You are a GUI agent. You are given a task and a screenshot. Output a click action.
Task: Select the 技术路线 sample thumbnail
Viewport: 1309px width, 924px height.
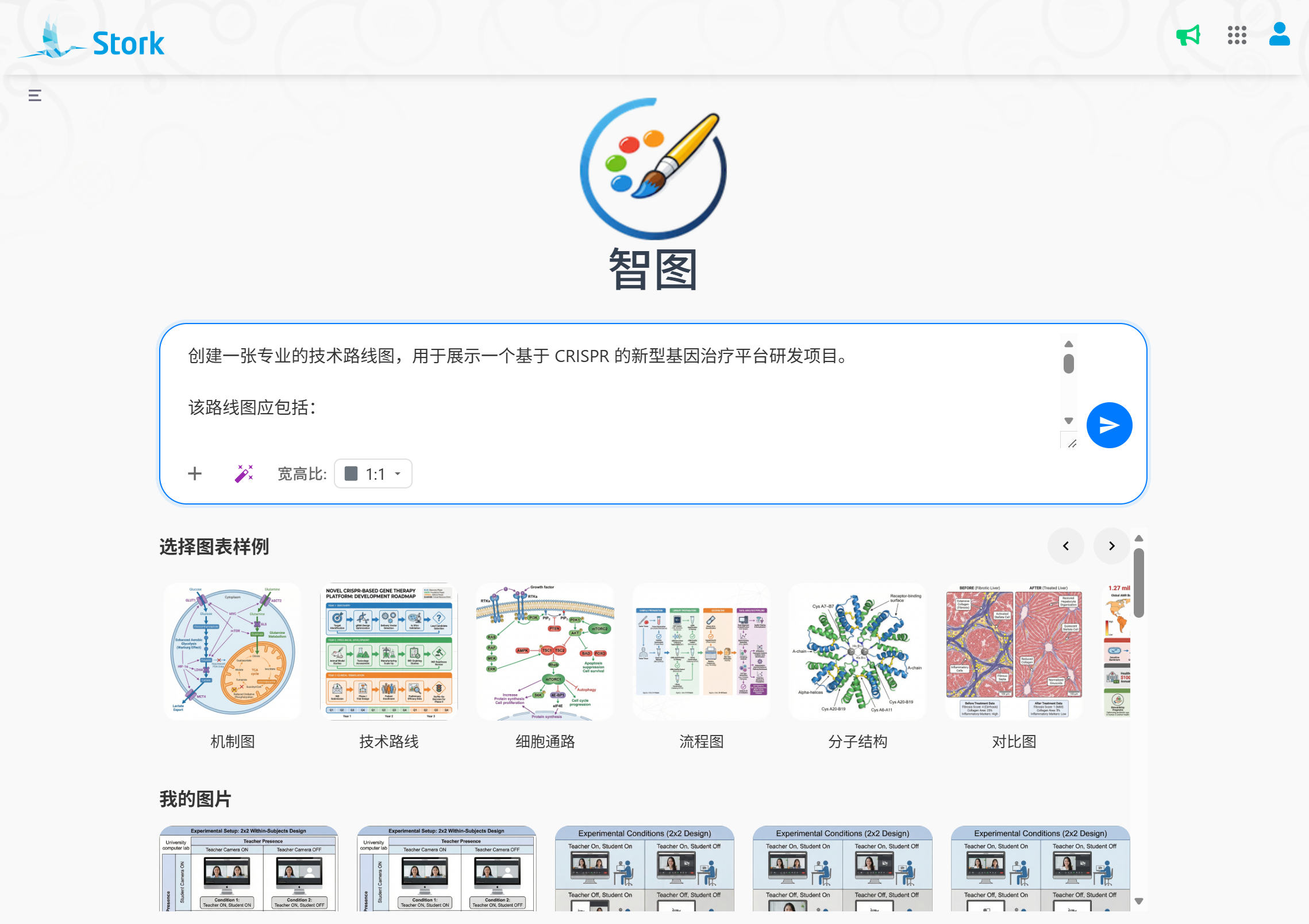pos(389,652)
